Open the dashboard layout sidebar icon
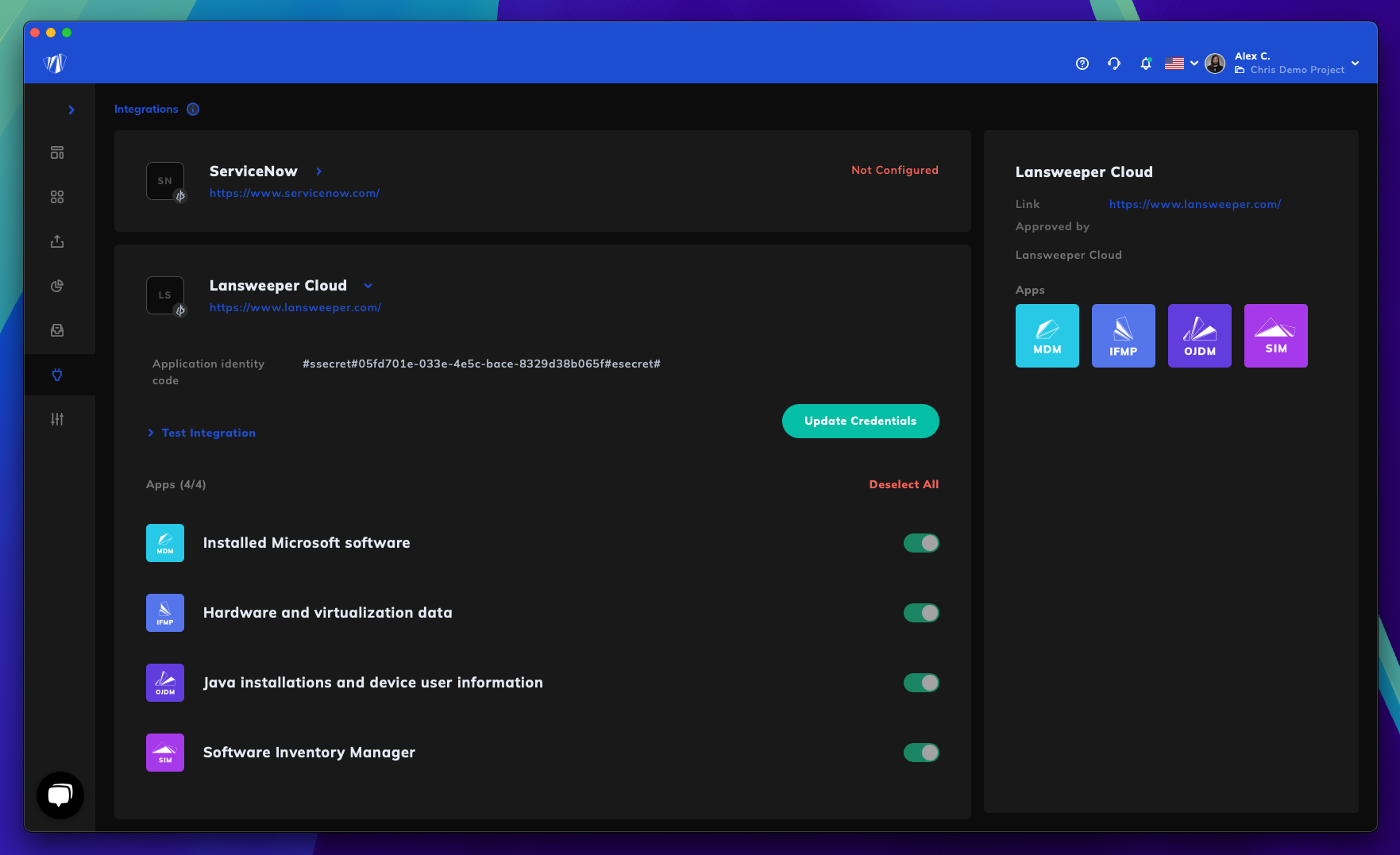The width and height of the screenshot is (1400, 855). click(57, 152)
